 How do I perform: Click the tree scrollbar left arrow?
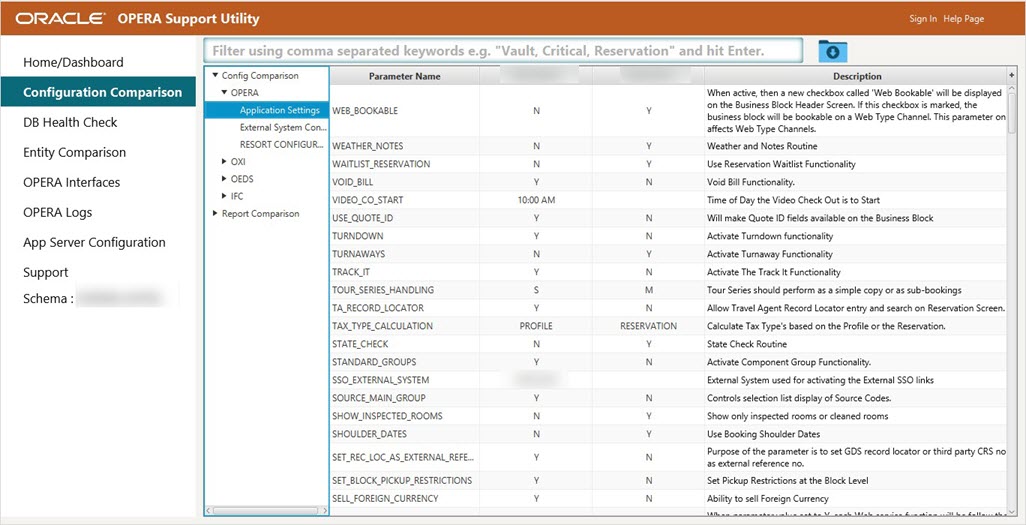(x=209, y=509)
